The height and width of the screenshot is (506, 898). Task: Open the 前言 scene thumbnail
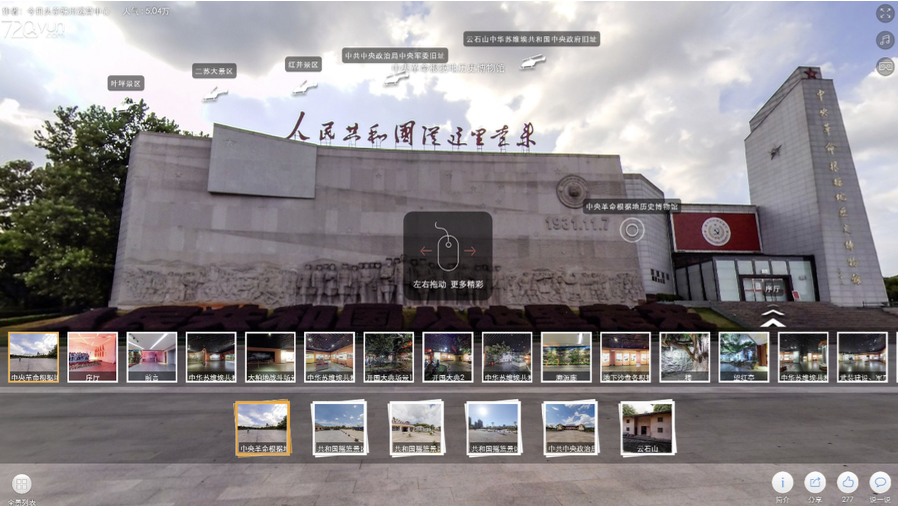(x=151, y=356)
